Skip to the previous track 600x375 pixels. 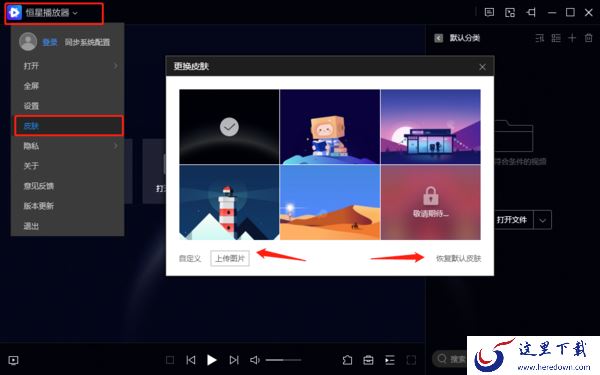pos(191,360)
